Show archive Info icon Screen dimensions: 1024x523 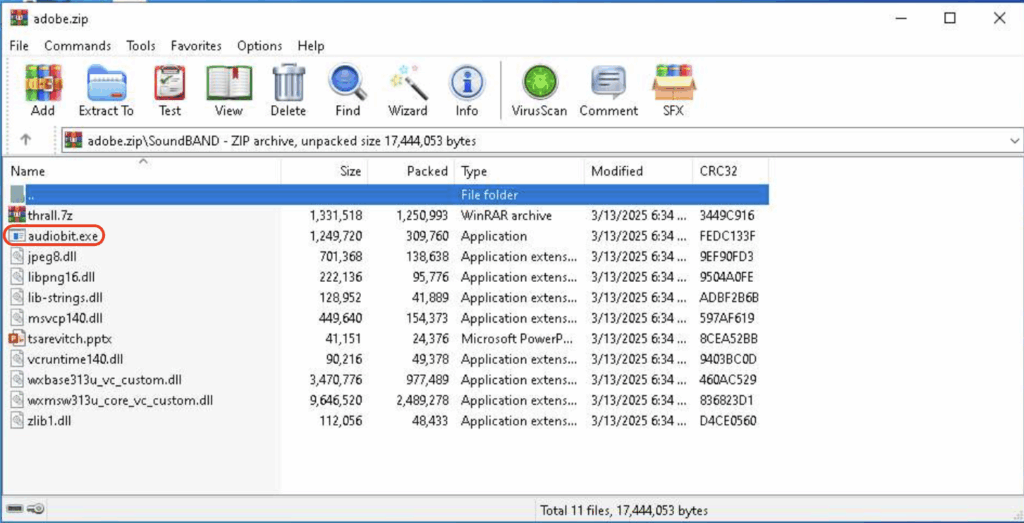pyautogui.click(x=466, y=84)
